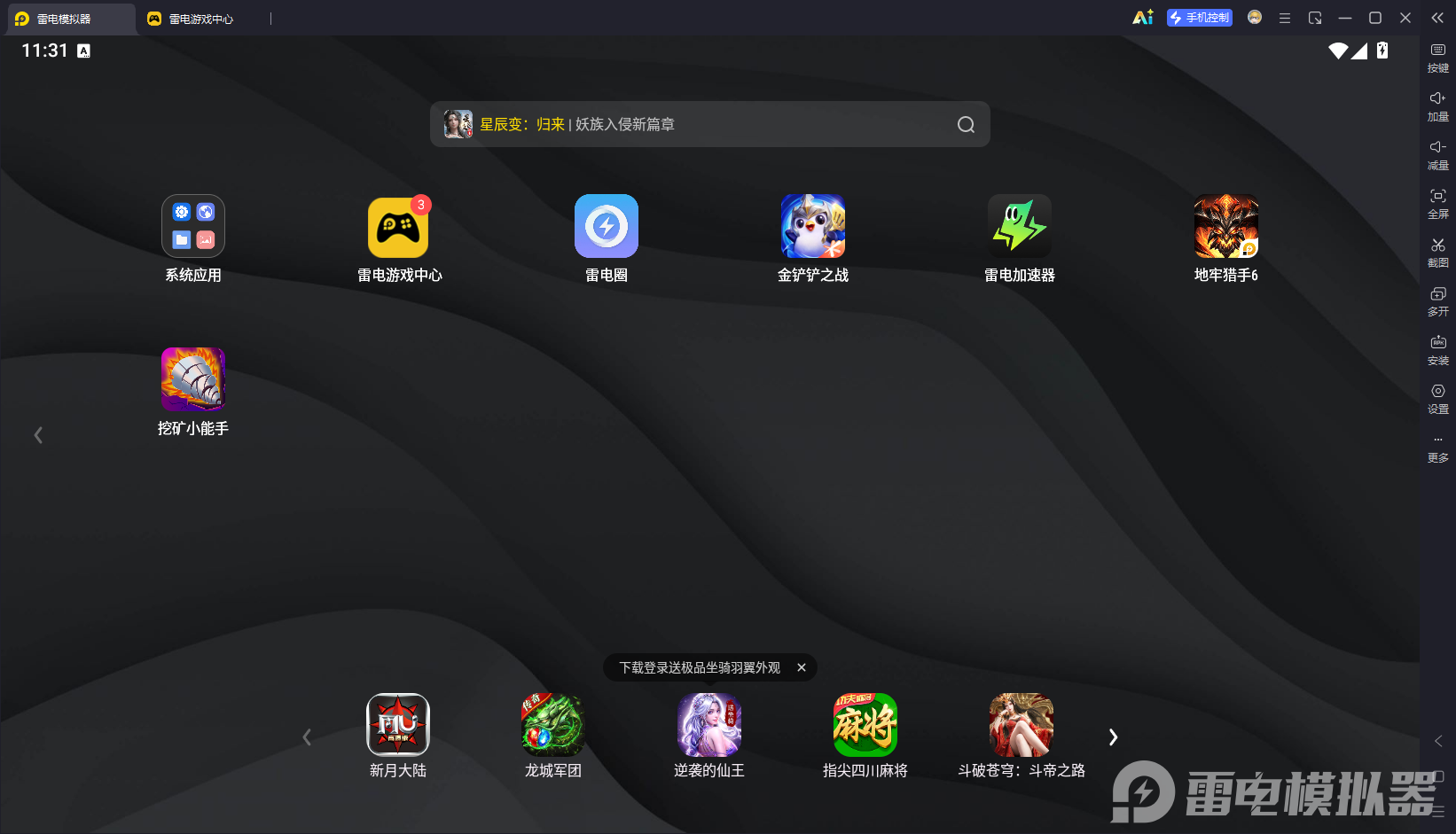Click the Wi-Fi status icon
This screenshot has width=1456, height=834.
click(1338, 51)
